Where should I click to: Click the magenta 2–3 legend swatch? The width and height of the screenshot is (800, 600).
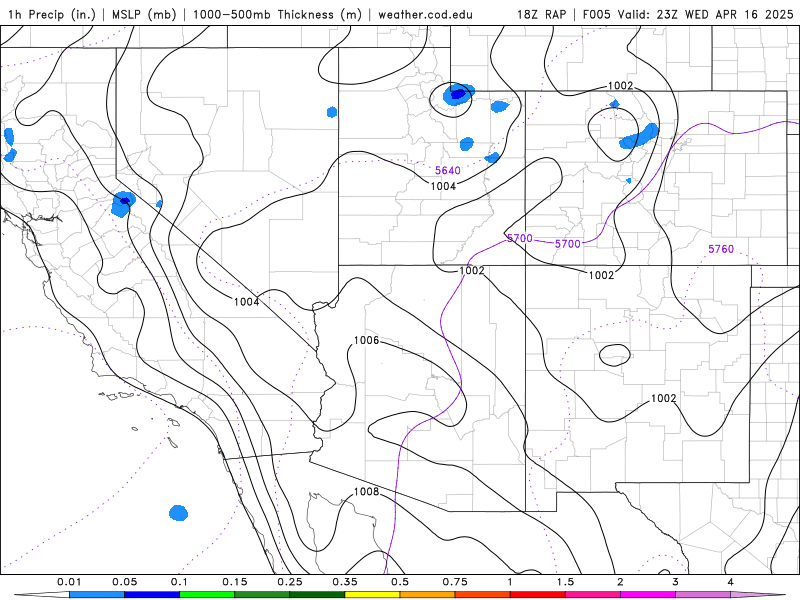[648, 595]
